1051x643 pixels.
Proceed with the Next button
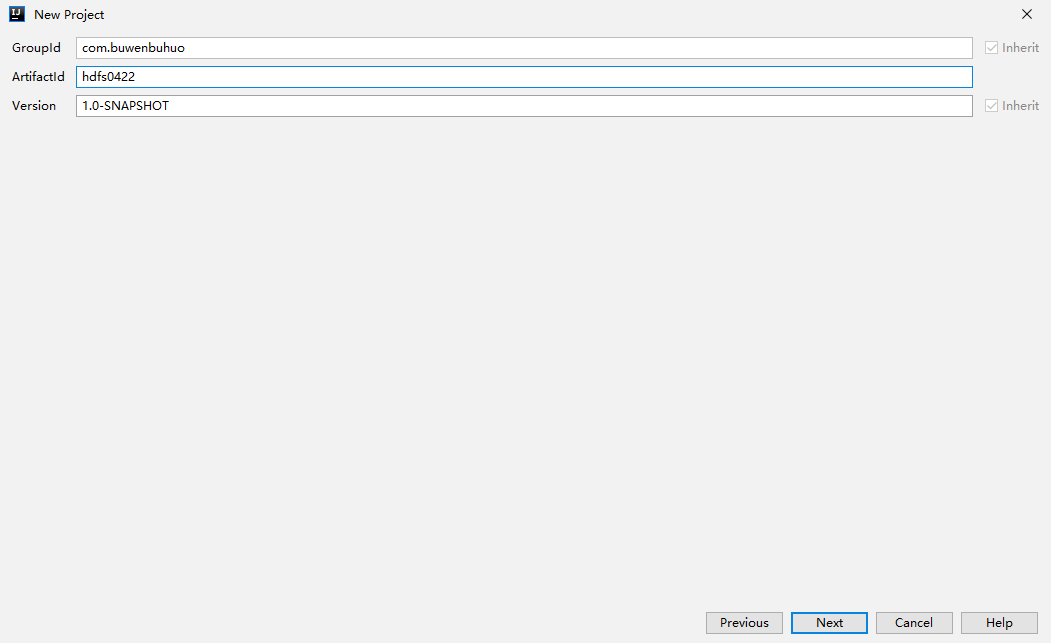click(829, 623)
